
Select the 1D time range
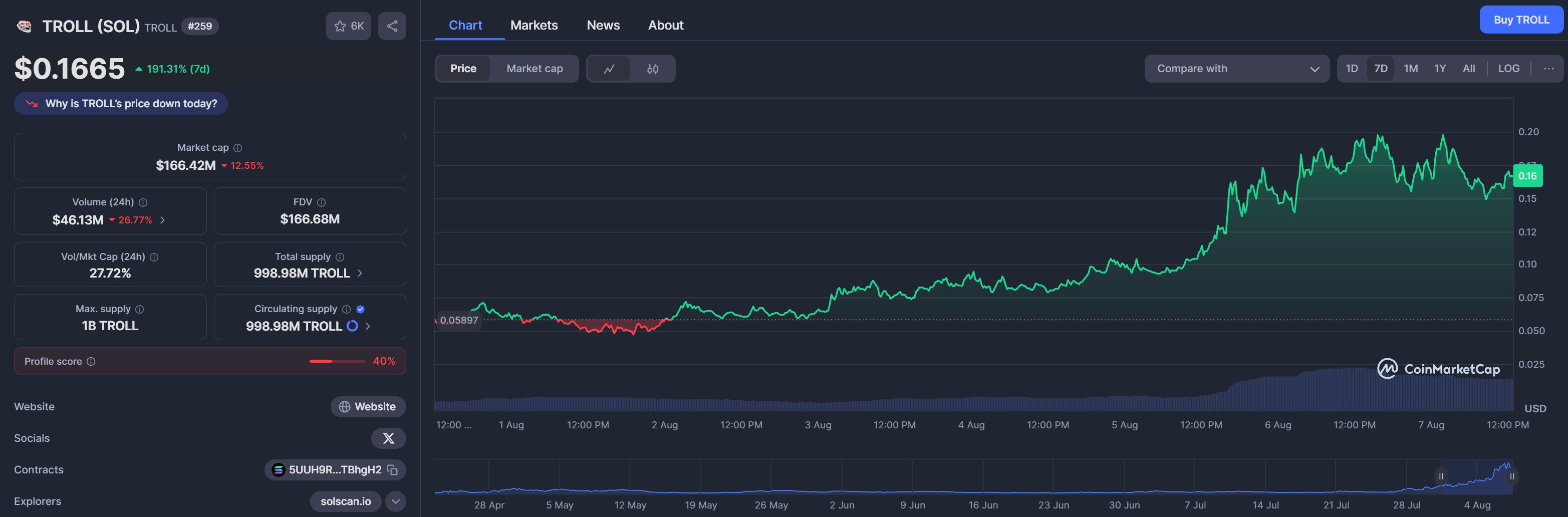[x=1351, y=69]
